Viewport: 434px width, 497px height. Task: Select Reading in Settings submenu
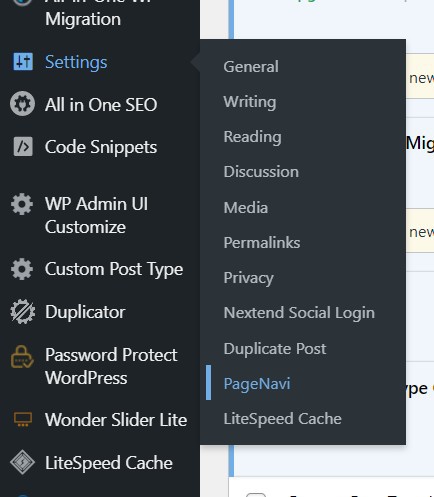click(x=253, y=137)
